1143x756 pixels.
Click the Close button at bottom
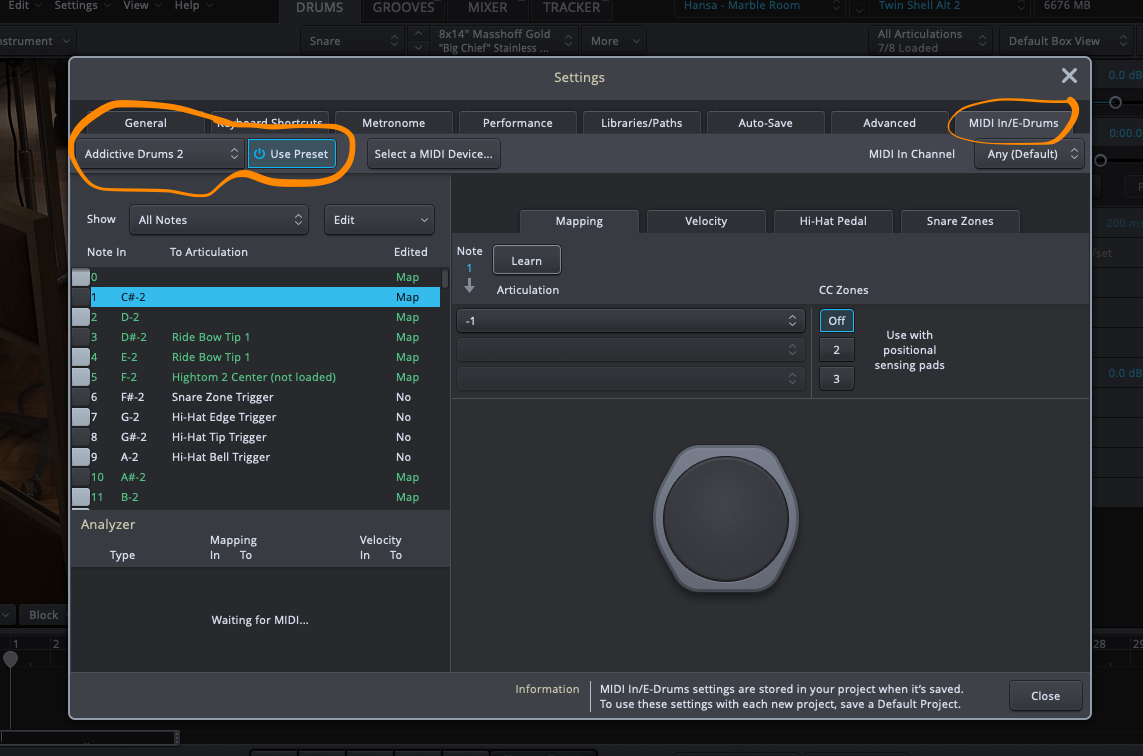click(1045, 696)
